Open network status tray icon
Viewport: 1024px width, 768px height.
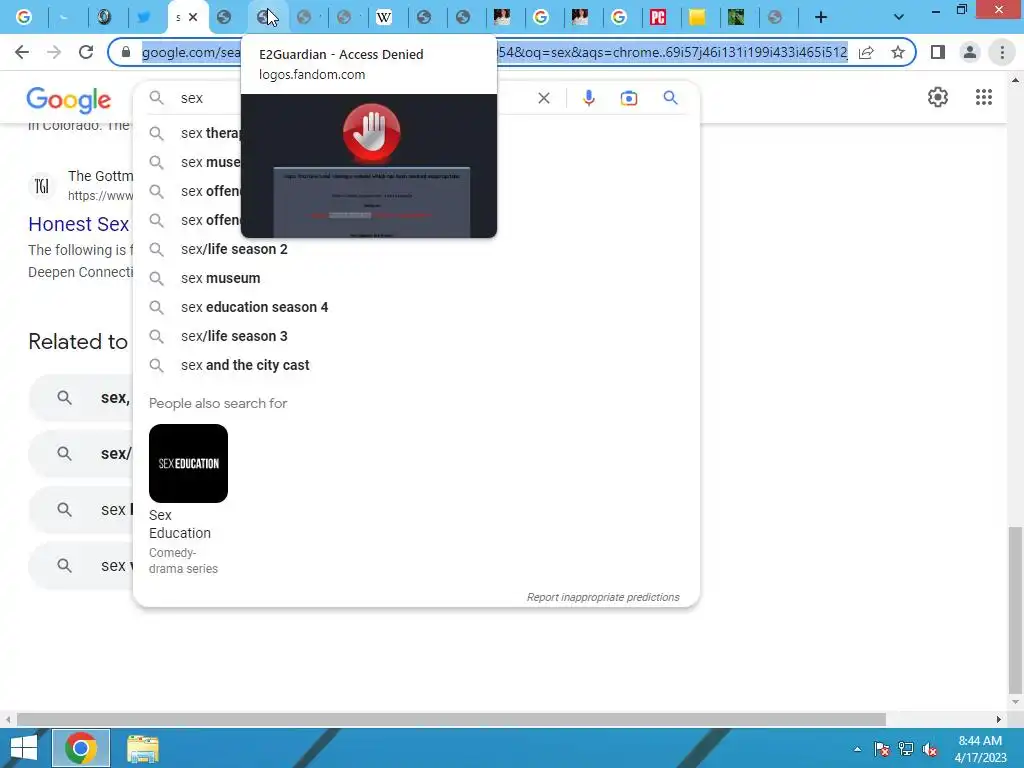click(906, 749)
